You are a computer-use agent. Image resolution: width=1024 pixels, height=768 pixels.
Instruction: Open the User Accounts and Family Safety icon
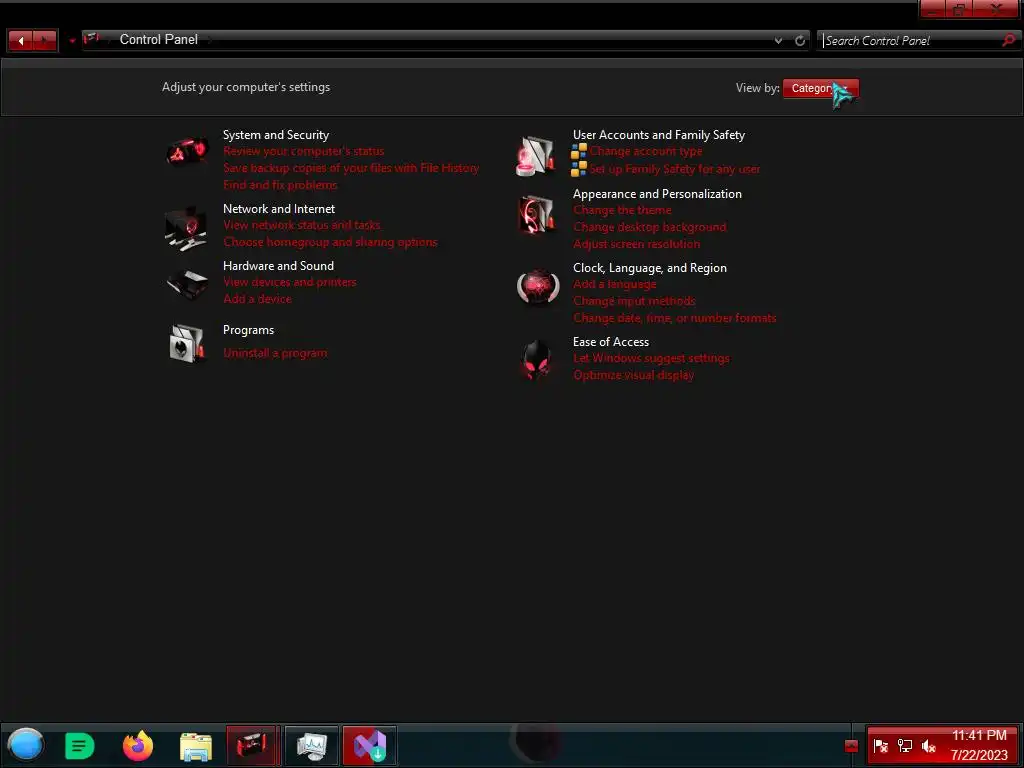click(536, 156)
